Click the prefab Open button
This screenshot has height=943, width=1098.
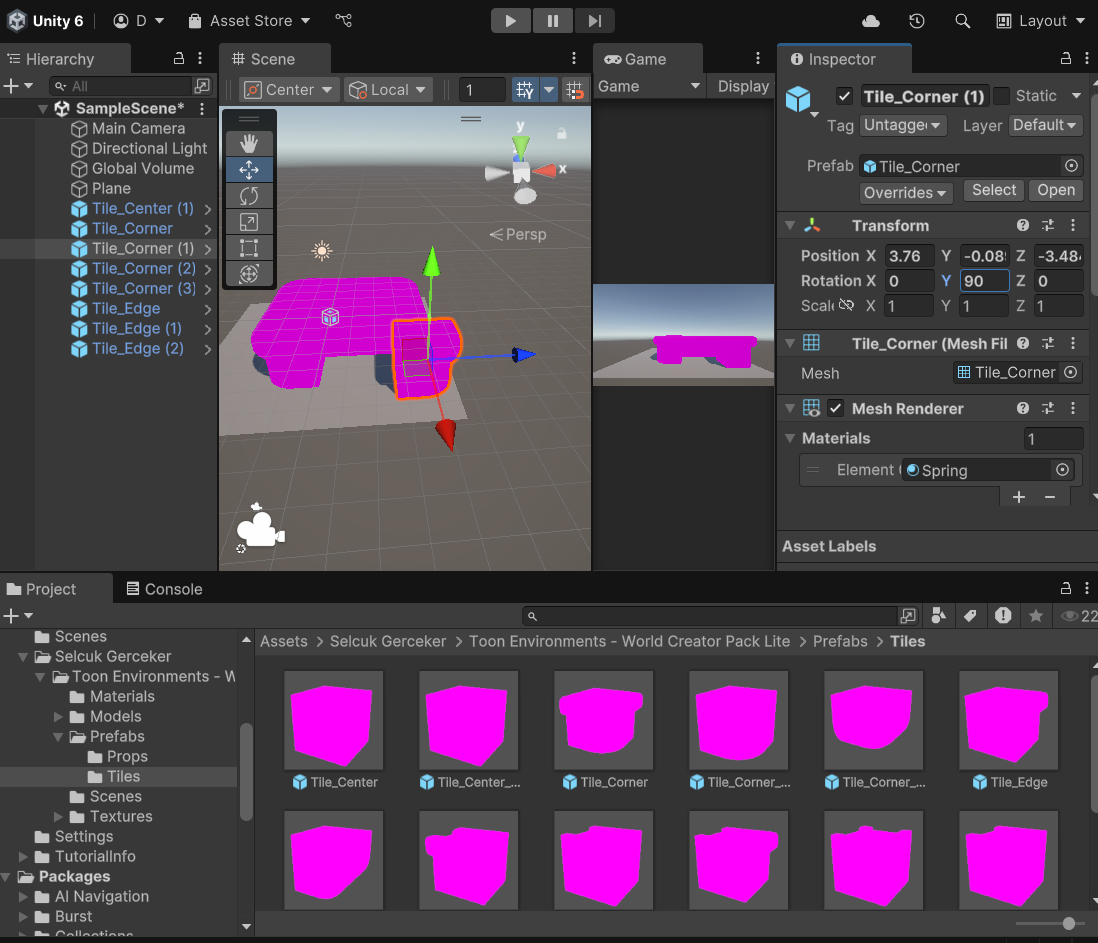(1056, 190)
